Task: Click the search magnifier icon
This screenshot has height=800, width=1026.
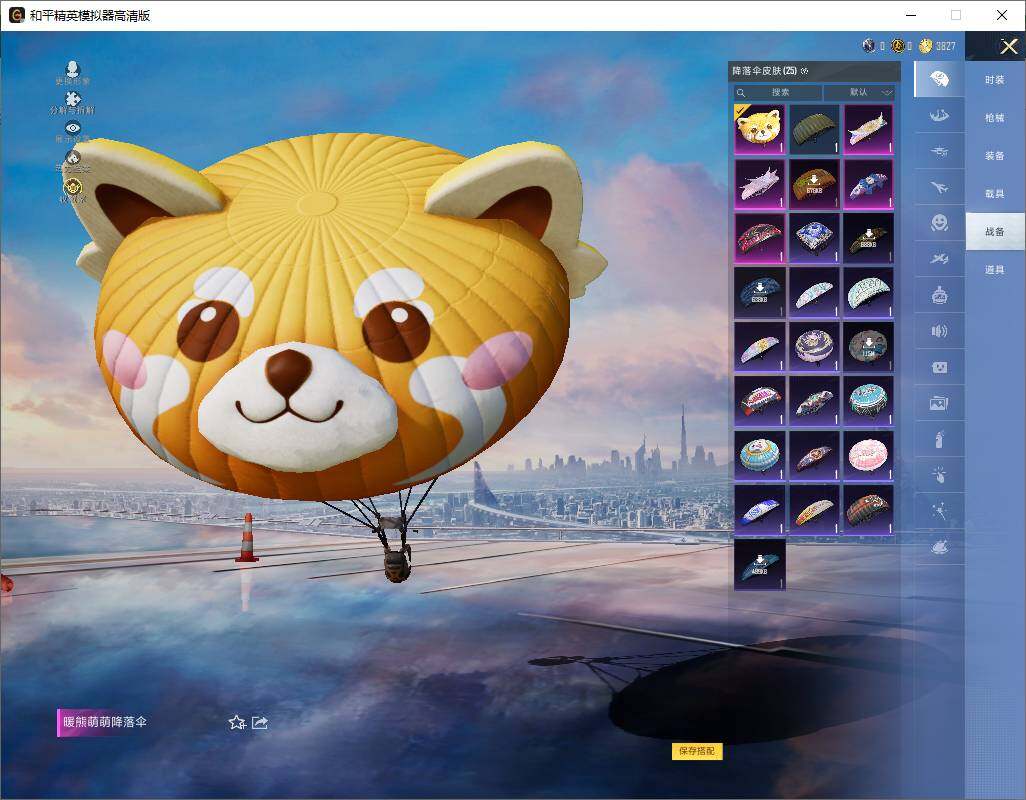Action: point(741,93)
